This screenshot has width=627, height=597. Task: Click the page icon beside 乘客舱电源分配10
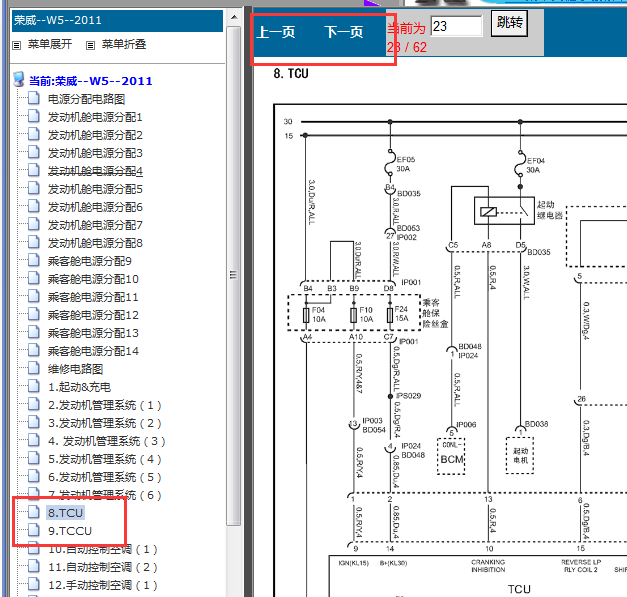click(x=34, y=278)
